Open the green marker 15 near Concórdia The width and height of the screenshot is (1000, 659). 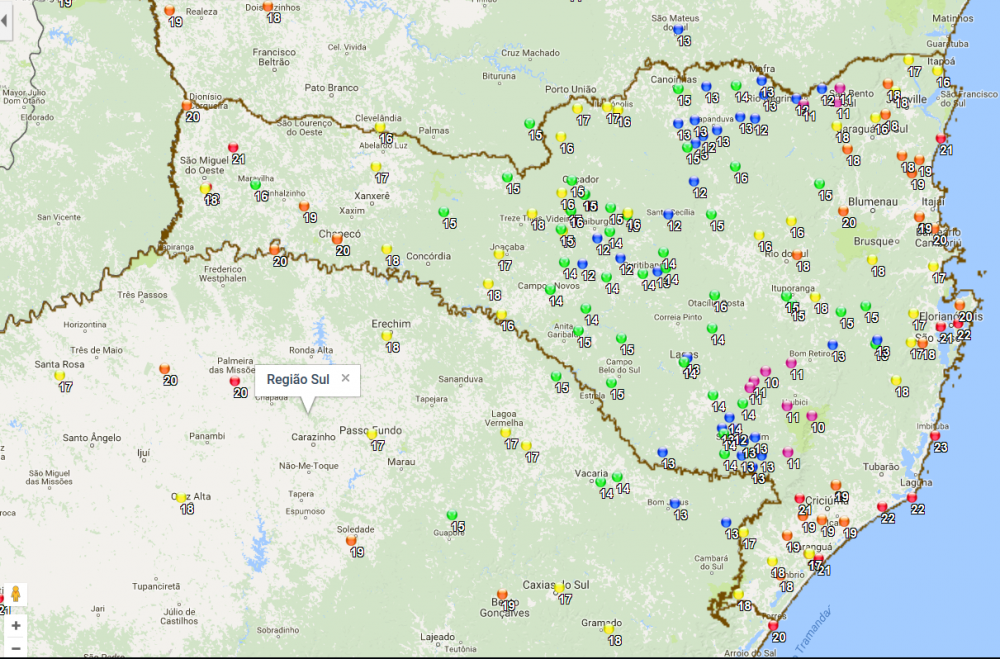444,212
